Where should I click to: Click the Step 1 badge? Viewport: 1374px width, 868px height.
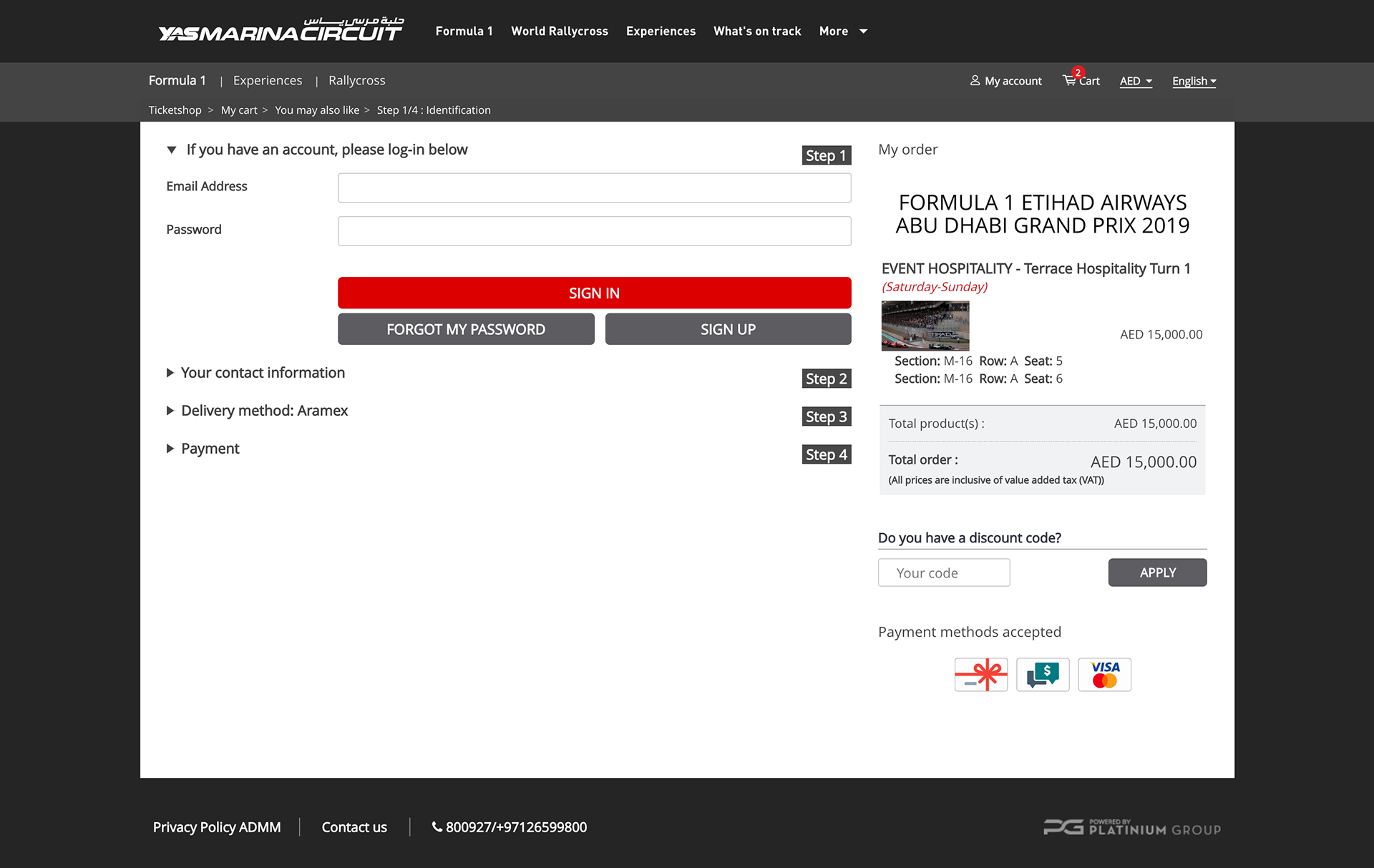pyautogui.click(x=826, y=155)
